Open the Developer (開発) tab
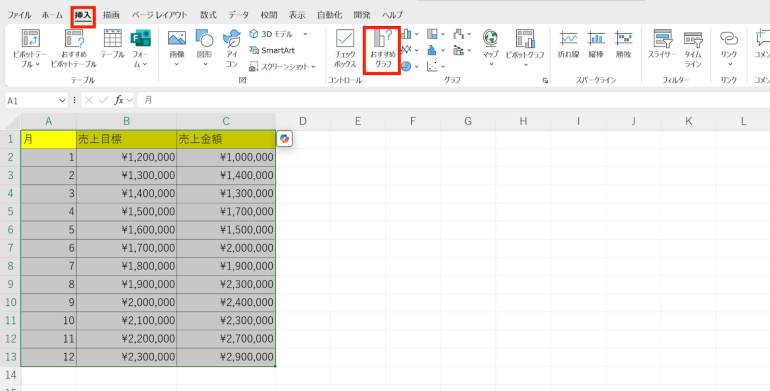Viewport: 770px width, 391px height. (x=362, y=15)
